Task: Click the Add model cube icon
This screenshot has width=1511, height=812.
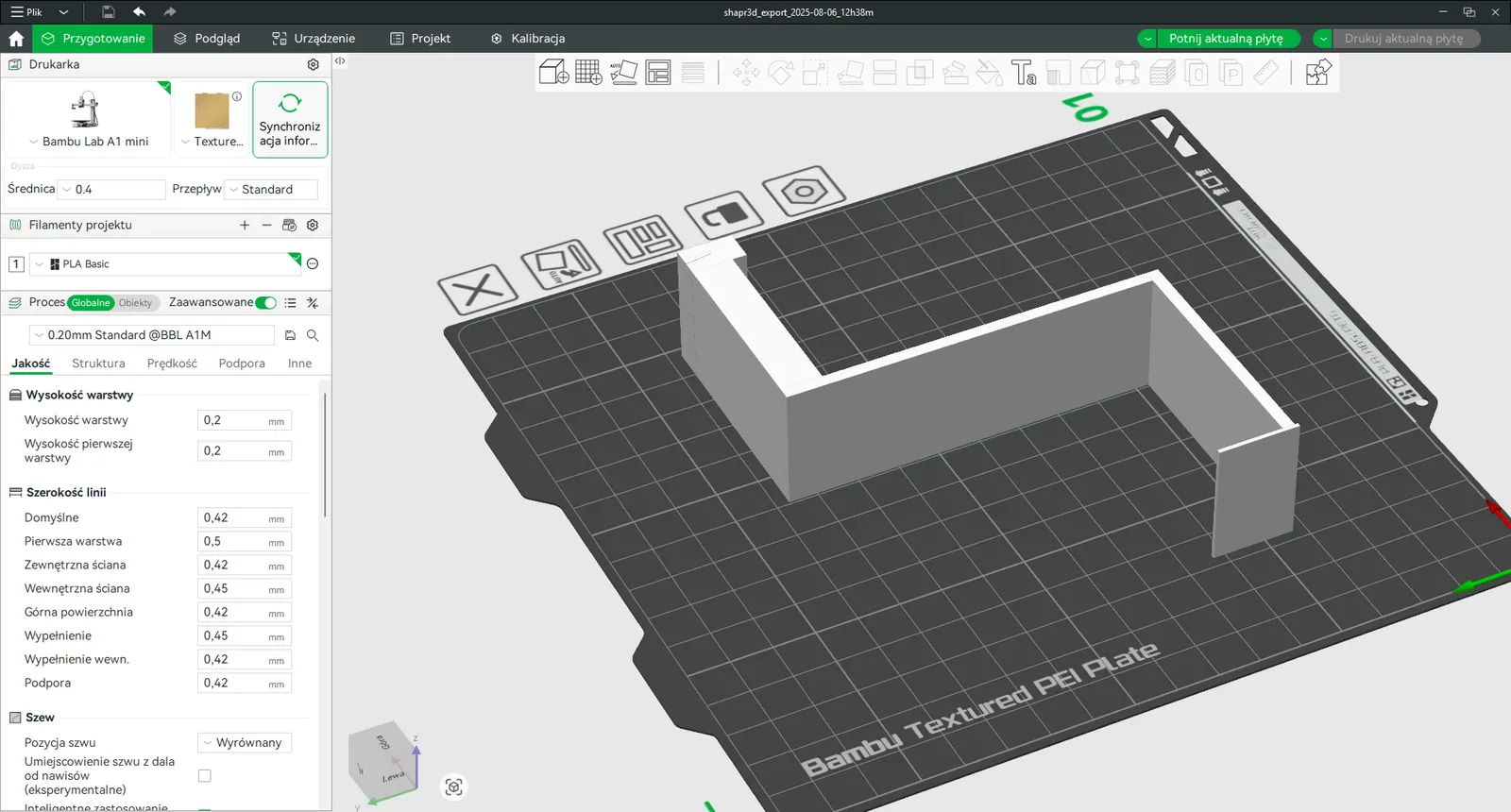Action: (553, 73)
